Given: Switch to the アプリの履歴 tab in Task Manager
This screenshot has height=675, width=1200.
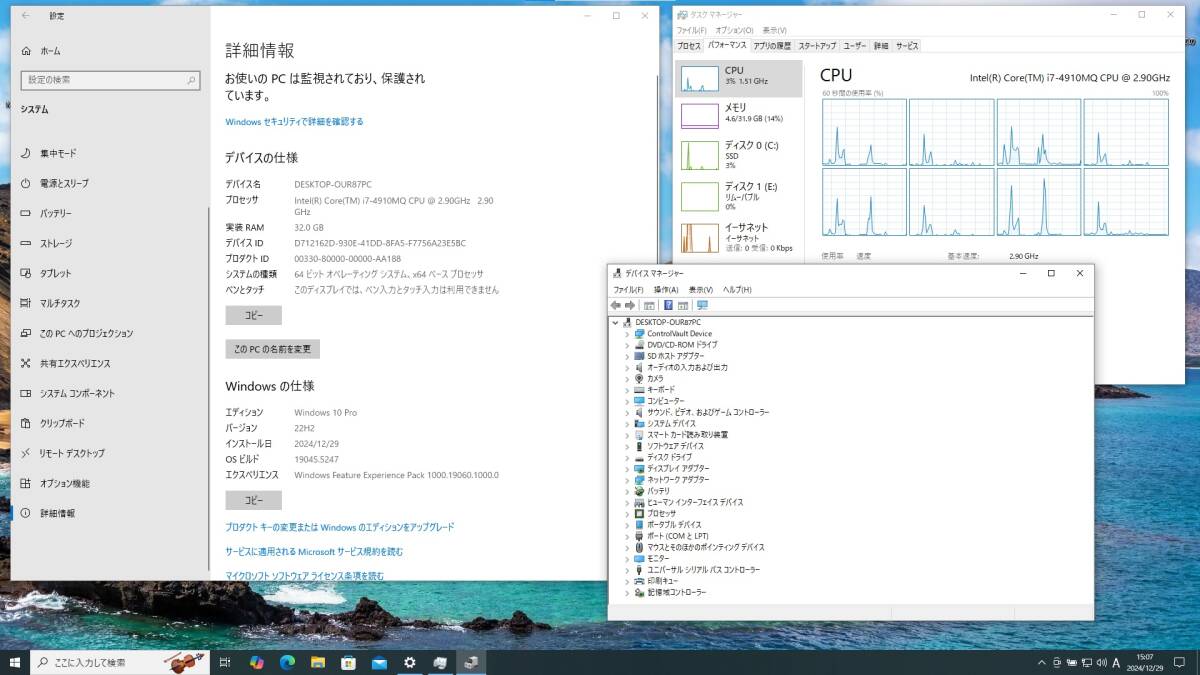Looking at the screenshot, I should click(x=772, y=46).
